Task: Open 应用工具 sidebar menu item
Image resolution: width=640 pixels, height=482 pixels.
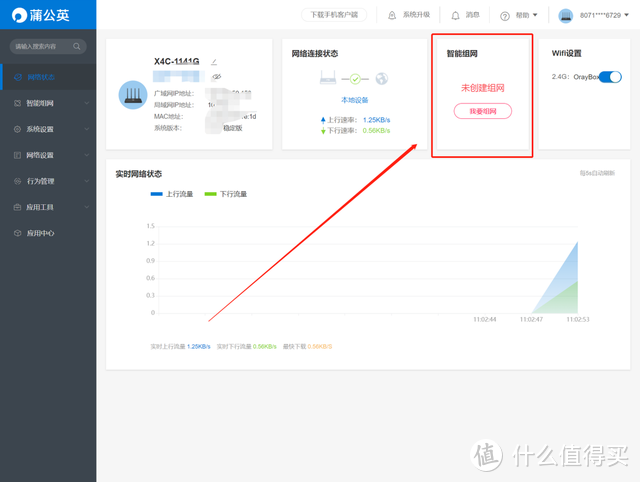Action: pos(48,207)
